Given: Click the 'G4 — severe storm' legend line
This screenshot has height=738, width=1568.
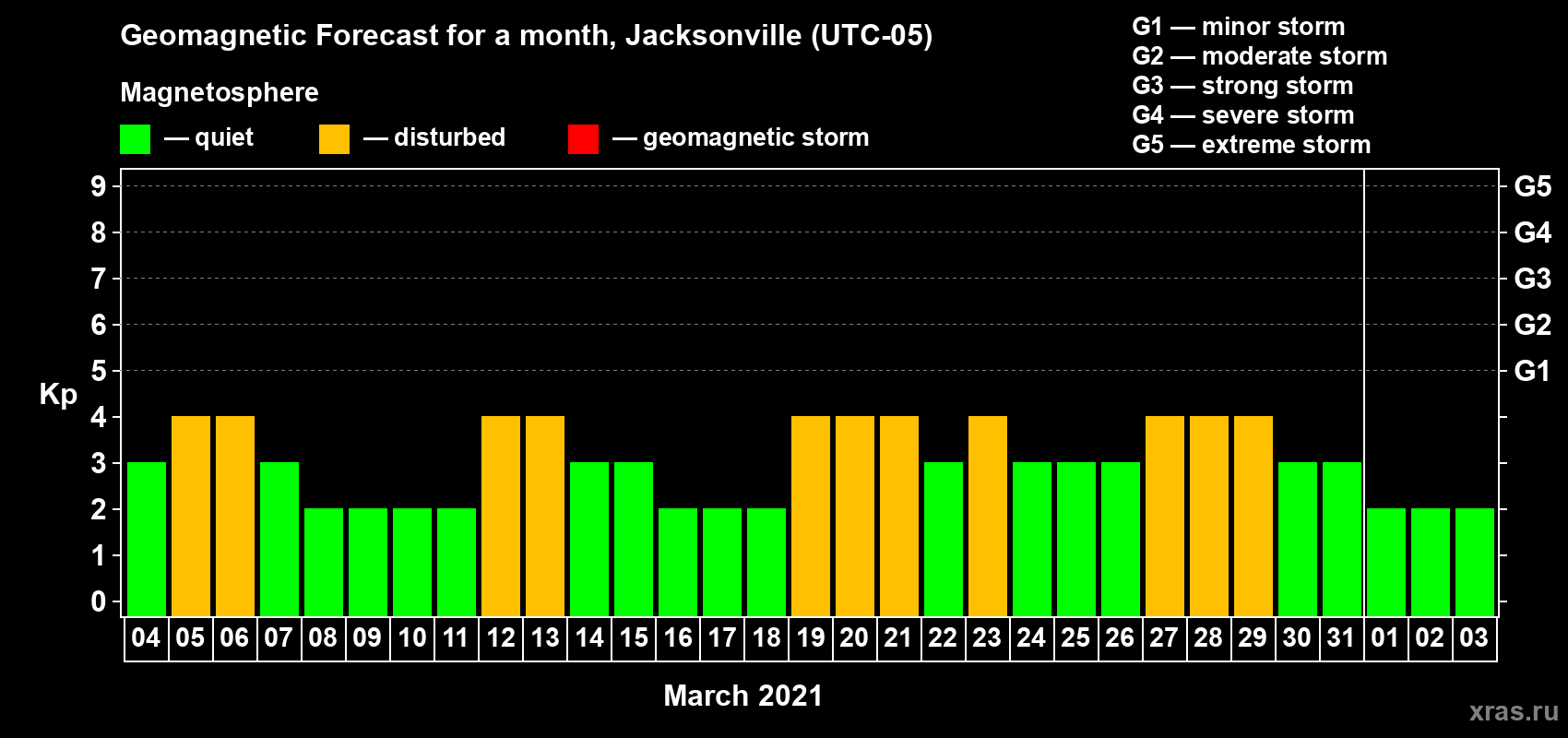Looking at the screenshot, I should tap(1243, 115).
